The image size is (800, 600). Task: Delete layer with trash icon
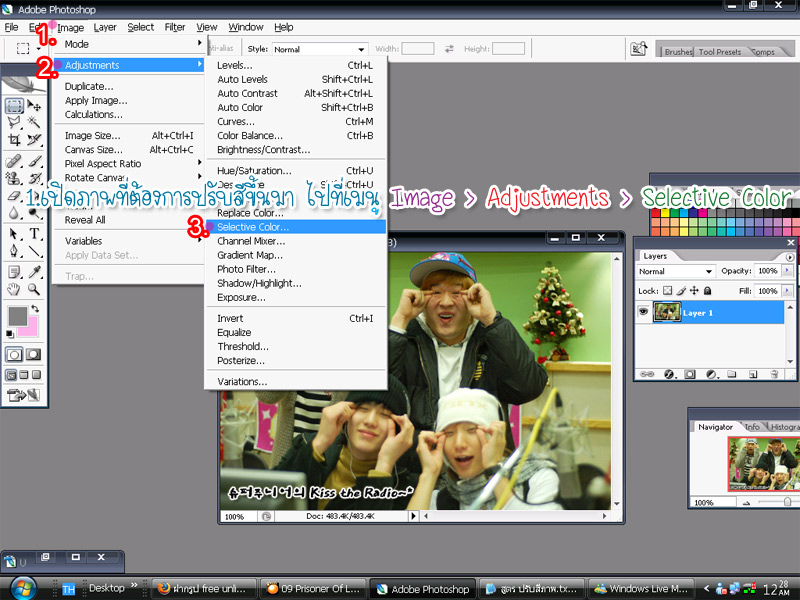point(774,374)
